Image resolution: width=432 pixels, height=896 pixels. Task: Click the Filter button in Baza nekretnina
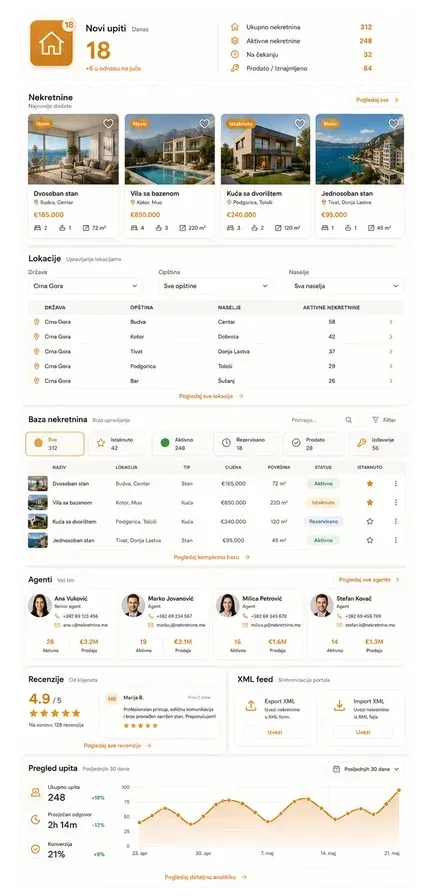pyautogui.click(x=385, y=420)
